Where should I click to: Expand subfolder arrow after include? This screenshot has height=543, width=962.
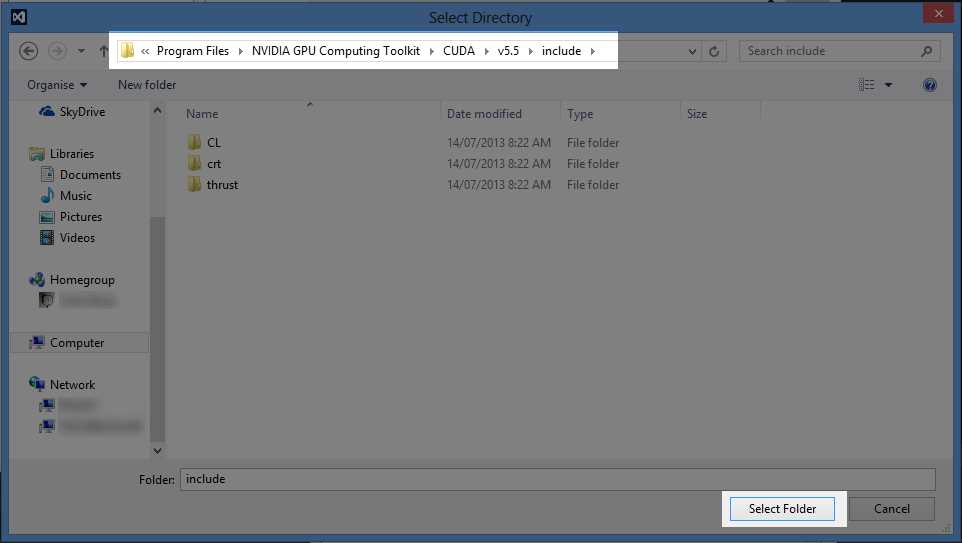point(593,52)
